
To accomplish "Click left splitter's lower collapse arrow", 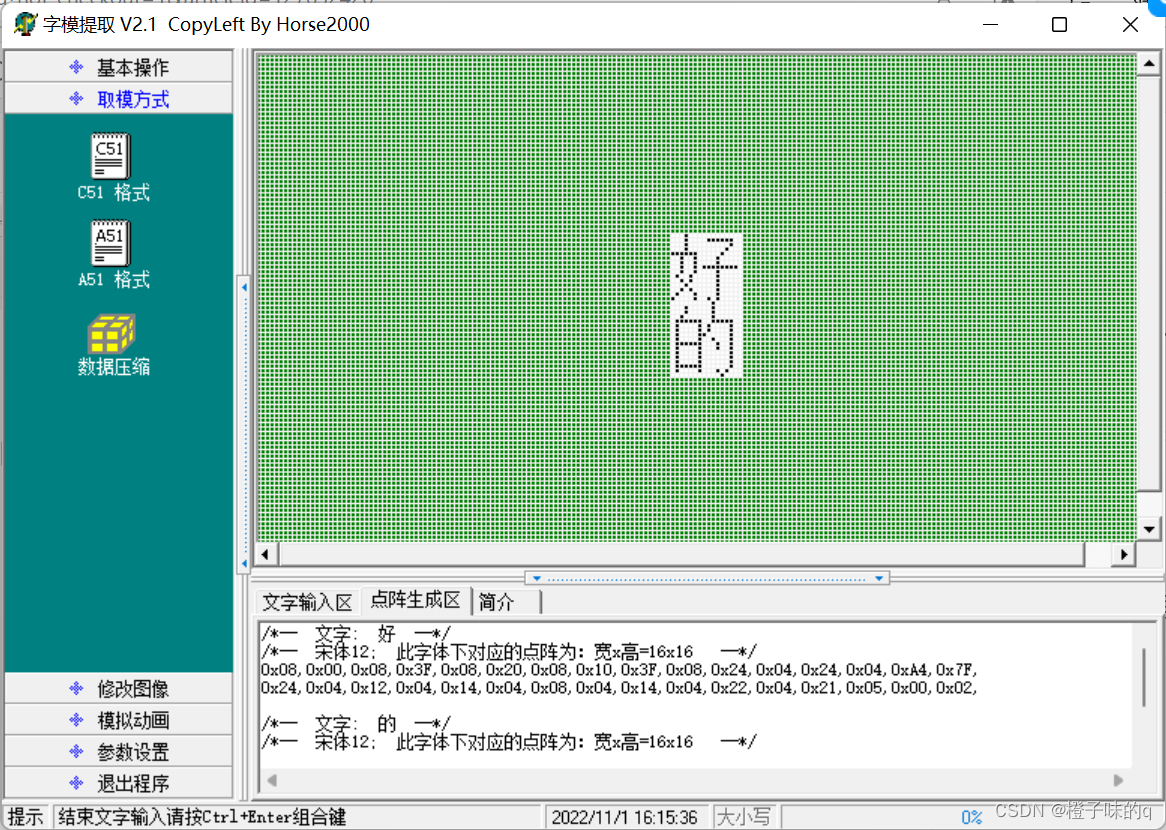I will [244, 564].
